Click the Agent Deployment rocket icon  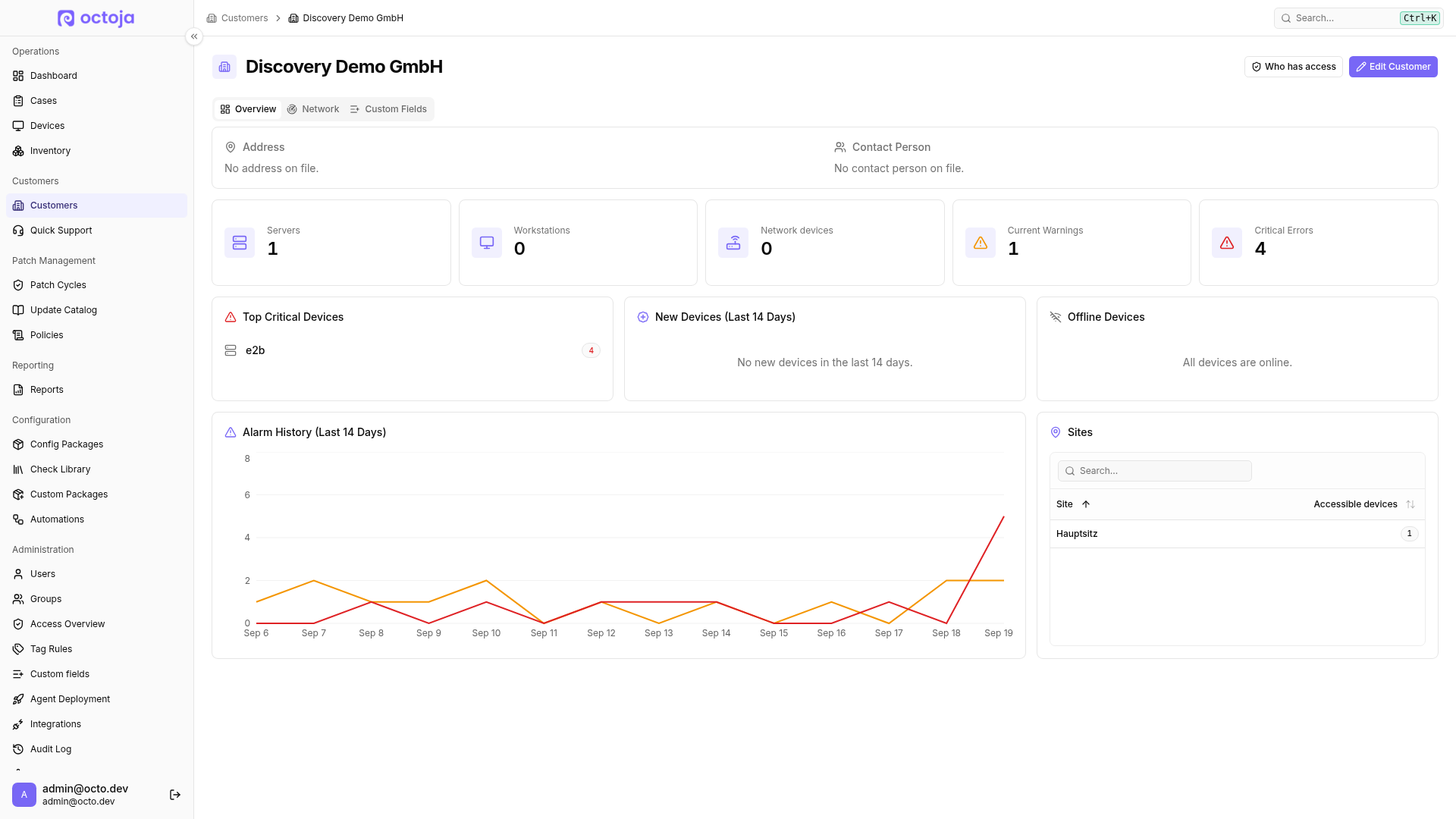(x=18, y=699)
